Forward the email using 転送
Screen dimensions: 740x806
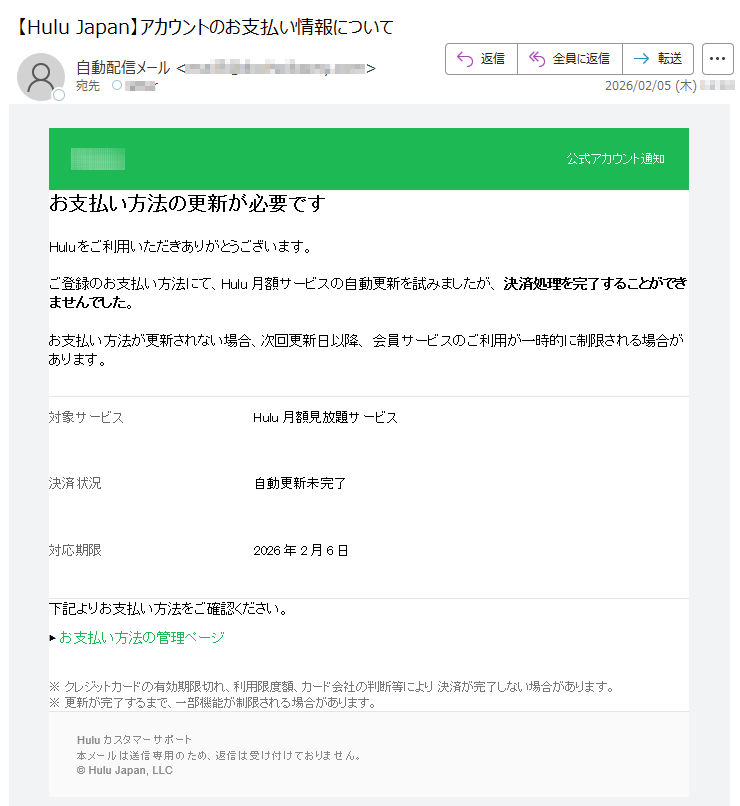[657, 59]
